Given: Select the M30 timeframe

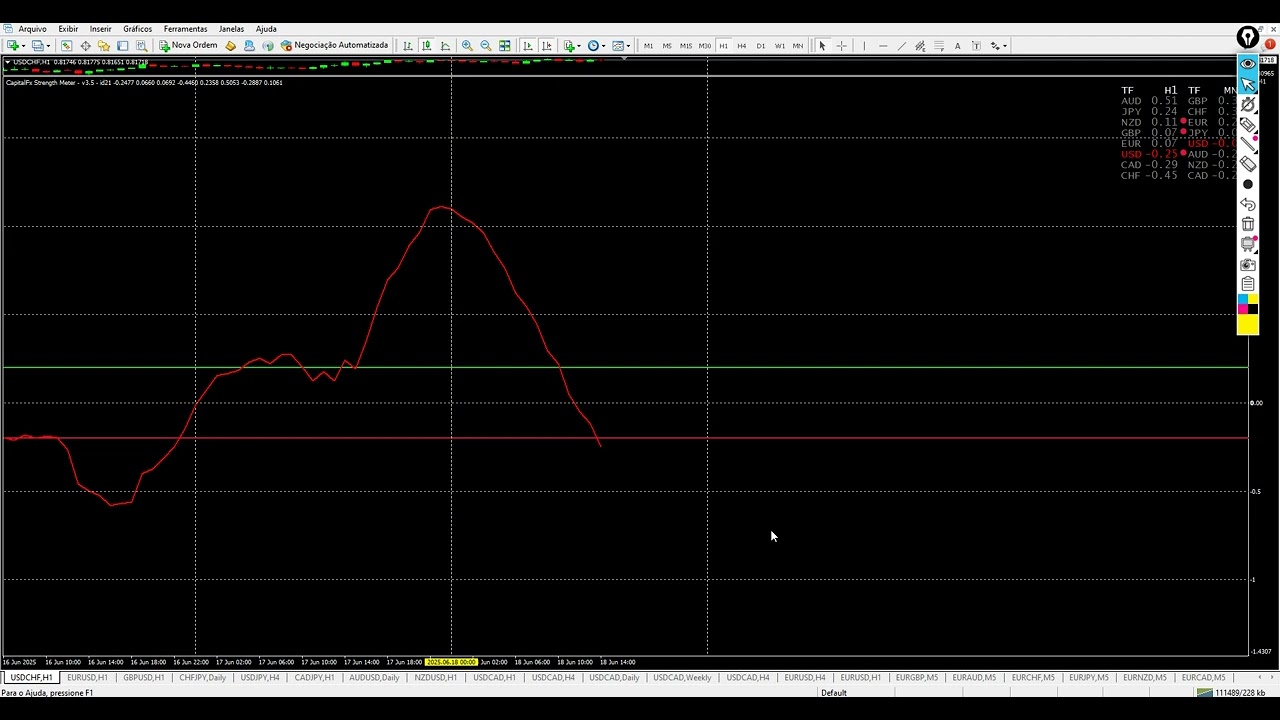Looking at the screenshot, I should pyautogui.click(x=705, y=45).
